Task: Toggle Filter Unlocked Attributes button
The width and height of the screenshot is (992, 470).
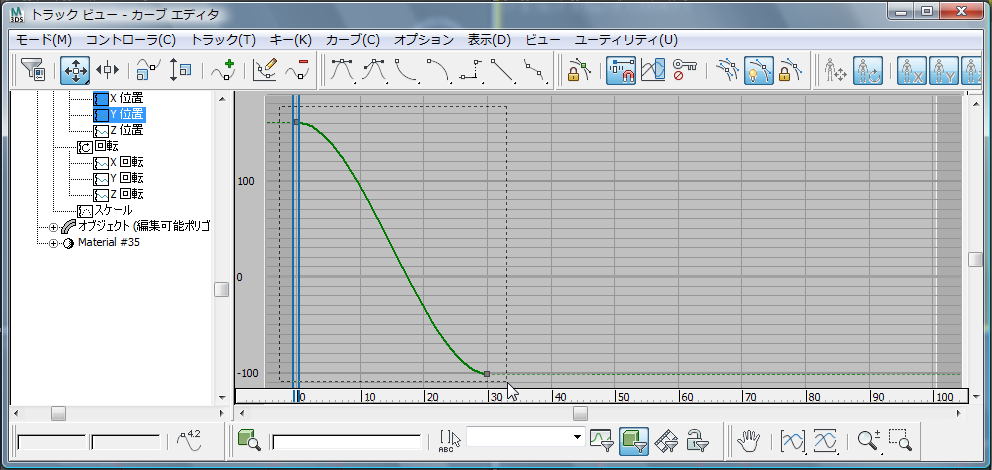Action: pos(697,440)
